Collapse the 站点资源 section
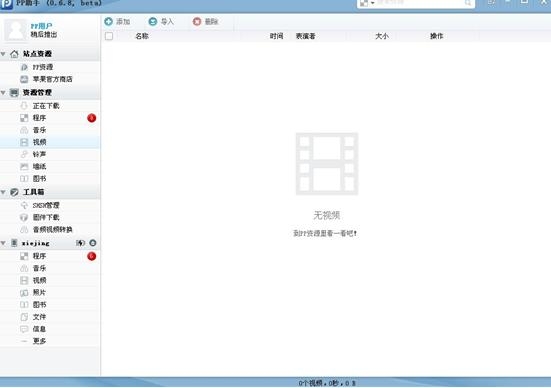This screenshot has height=388, width=551. coord(3,54)
